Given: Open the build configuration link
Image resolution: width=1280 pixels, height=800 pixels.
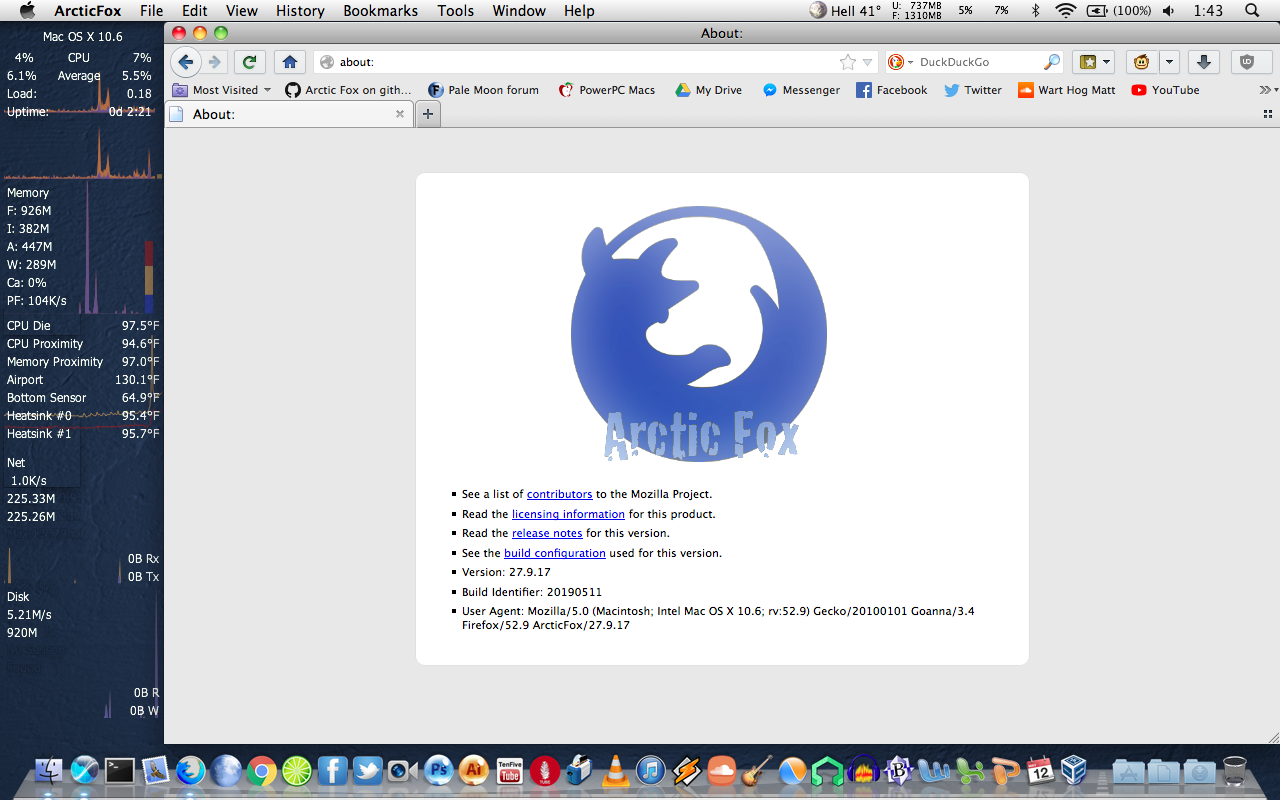Looking at the screenshot, I should point(555,553).
